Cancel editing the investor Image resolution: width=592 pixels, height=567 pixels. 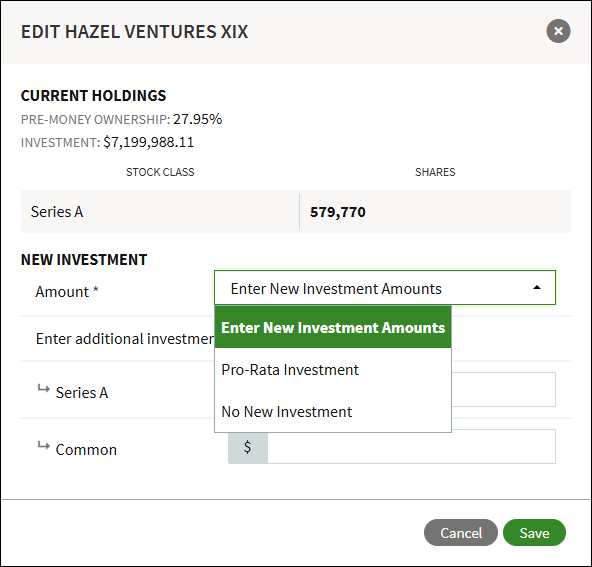[461, 533]
